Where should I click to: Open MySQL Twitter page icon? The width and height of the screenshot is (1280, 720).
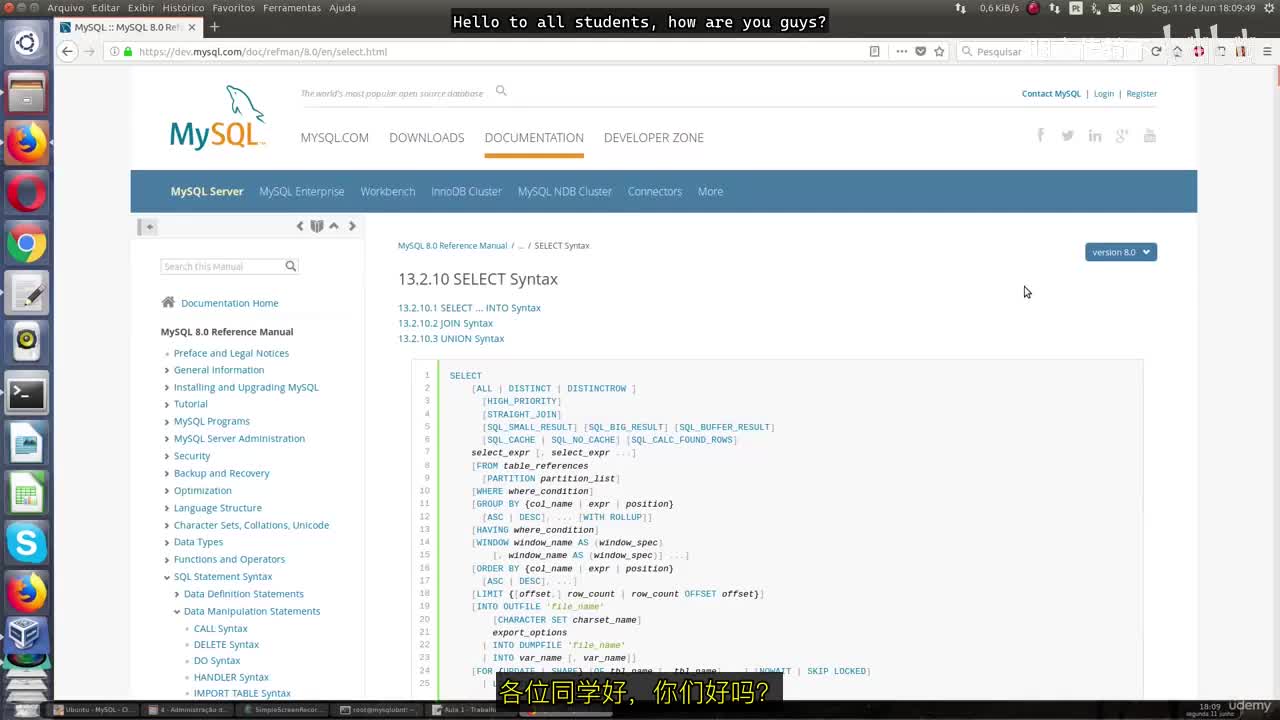coord(1068,136)
